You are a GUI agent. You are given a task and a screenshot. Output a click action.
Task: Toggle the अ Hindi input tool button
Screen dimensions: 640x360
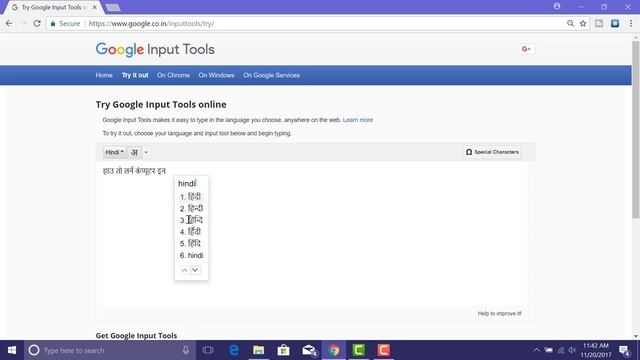point(134,152)
